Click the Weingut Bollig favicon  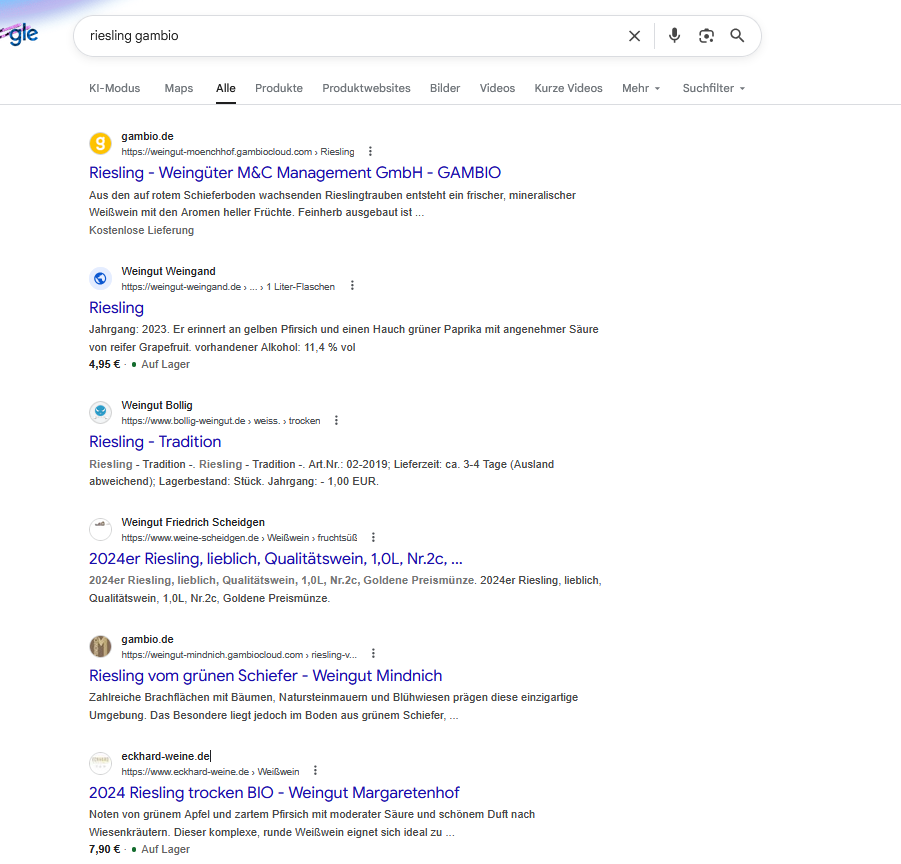(x=101, y=412)
